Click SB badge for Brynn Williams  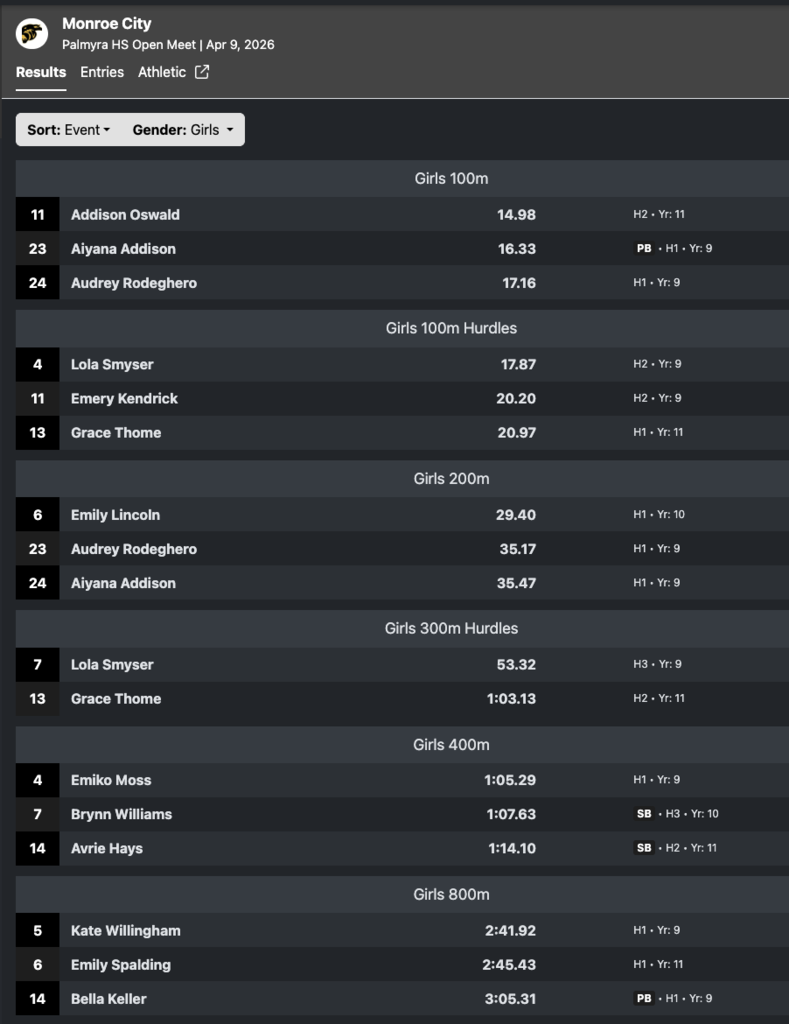644,814
